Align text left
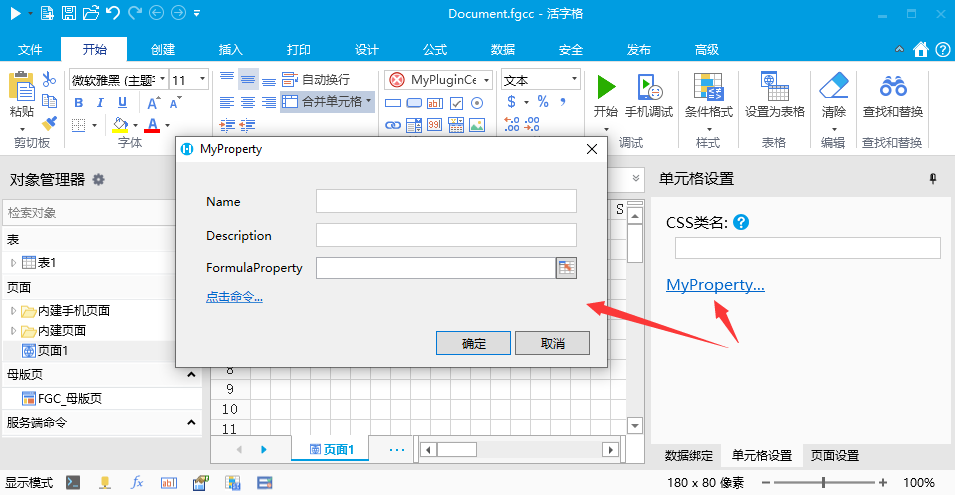 click(227, 102)
